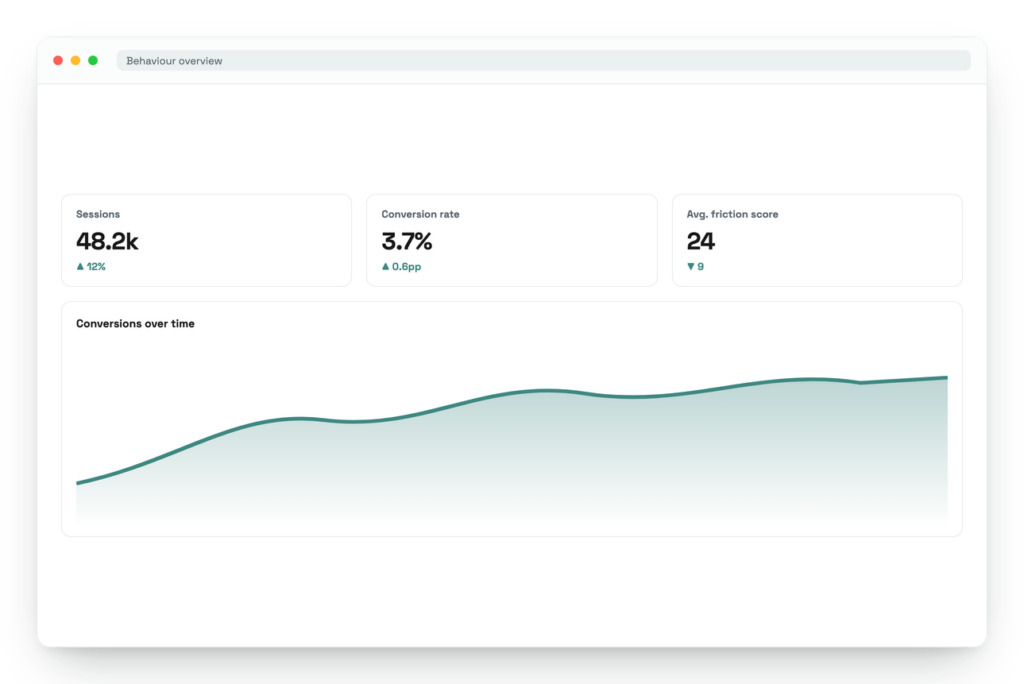Click the red close window button
The width and height of the screenshot is (1024, 684).
tap(58, 61)
